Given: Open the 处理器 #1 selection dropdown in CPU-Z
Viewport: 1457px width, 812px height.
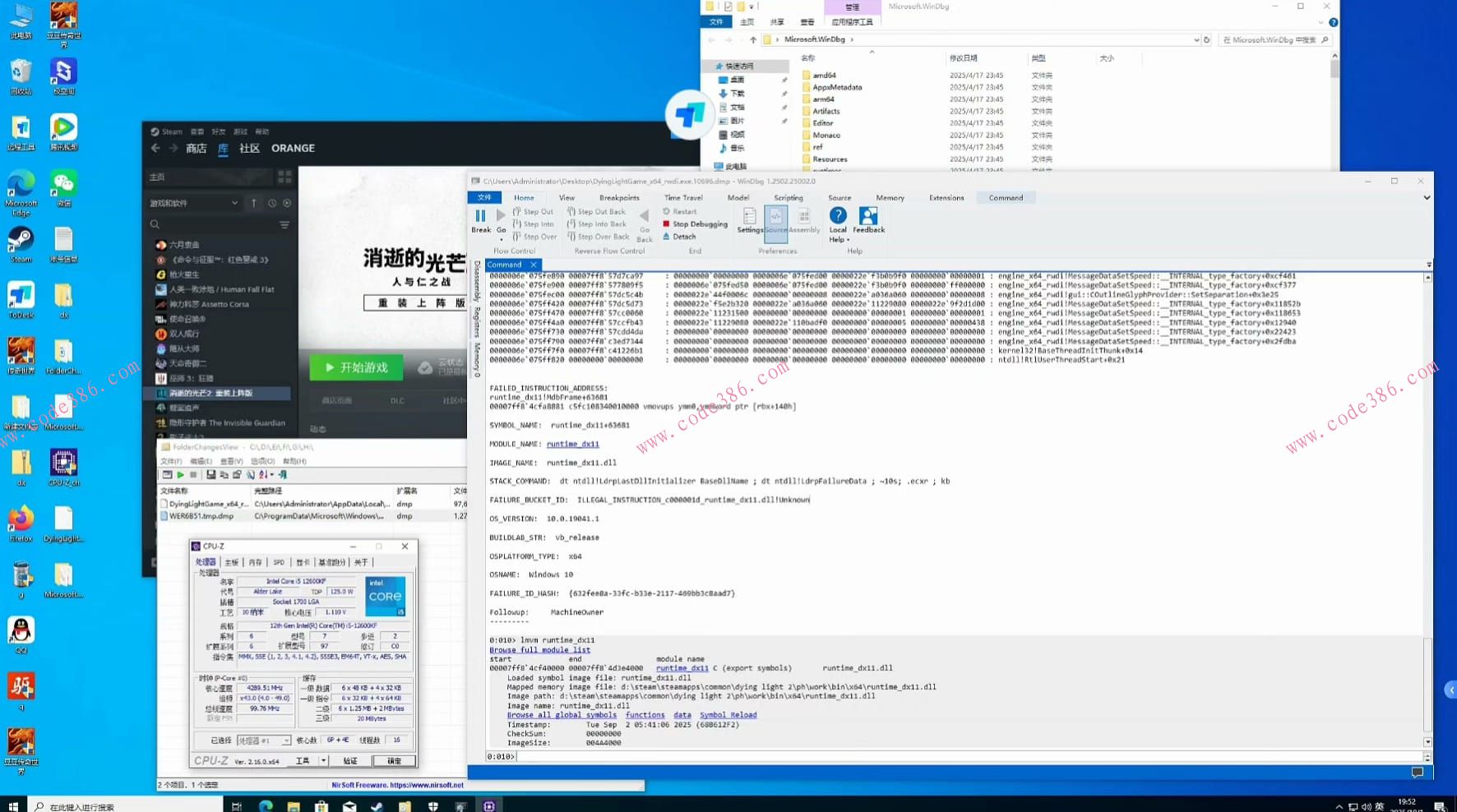Looking at the screenshot, I should click(264, 740).
